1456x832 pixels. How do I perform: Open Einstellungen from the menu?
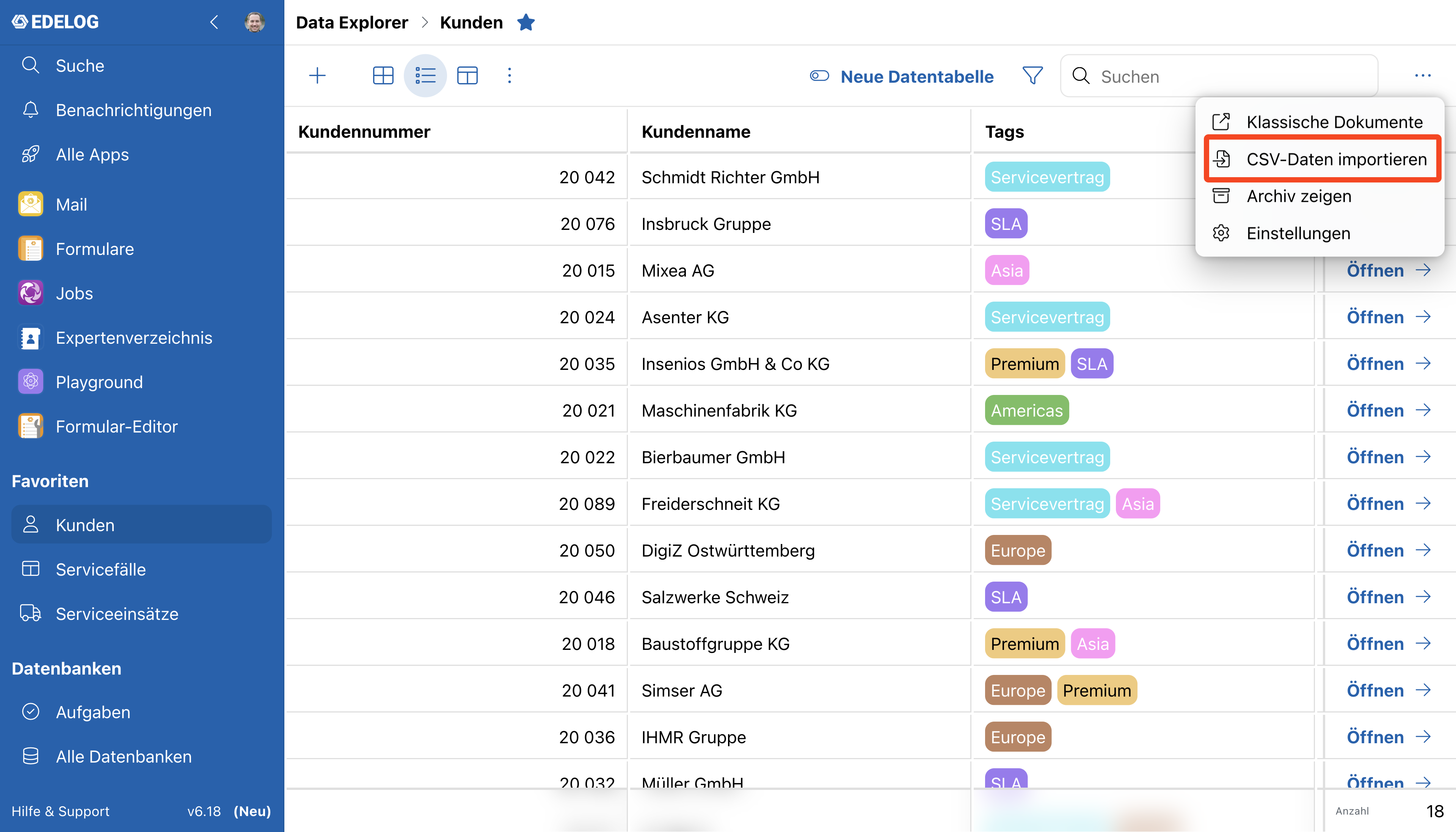1319,233
